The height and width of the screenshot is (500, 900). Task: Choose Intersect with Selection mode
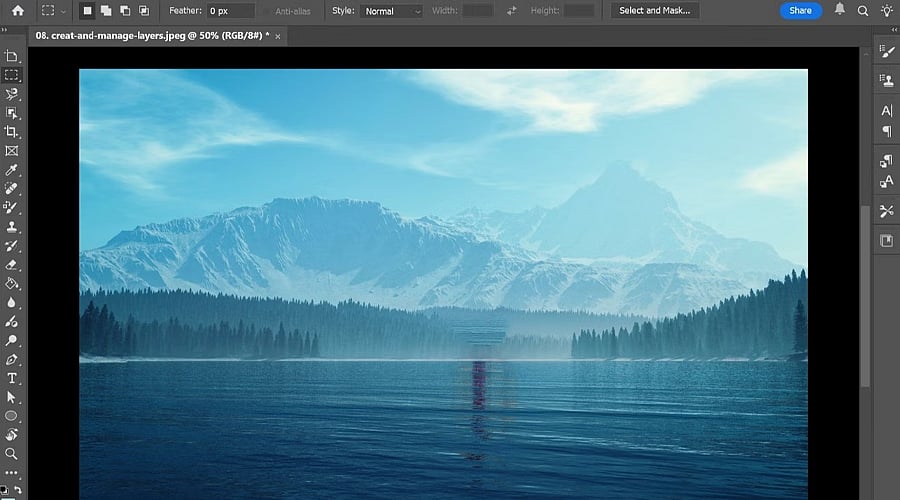[x=144, y=10]
